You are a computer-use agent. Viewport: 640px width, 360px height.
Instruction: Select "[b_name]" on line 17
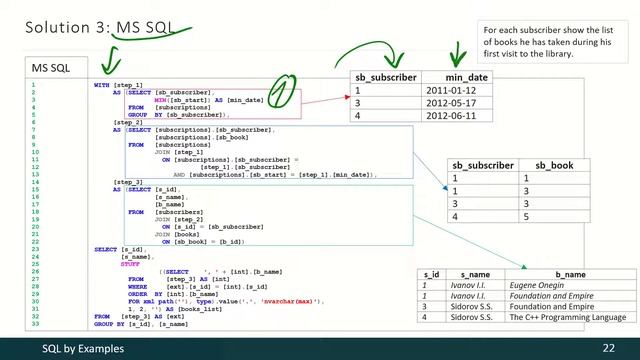pyautogui.click(x=169, y=204)
